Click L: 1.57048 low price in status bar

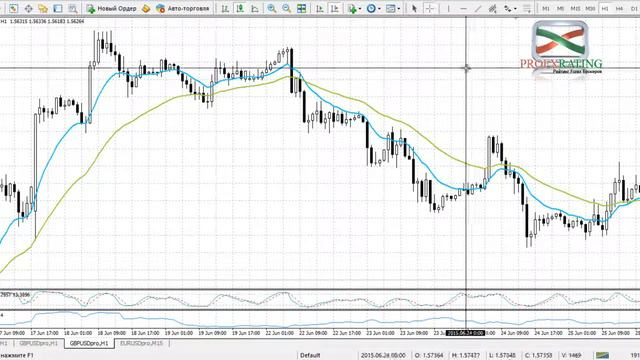coord(503,355)
